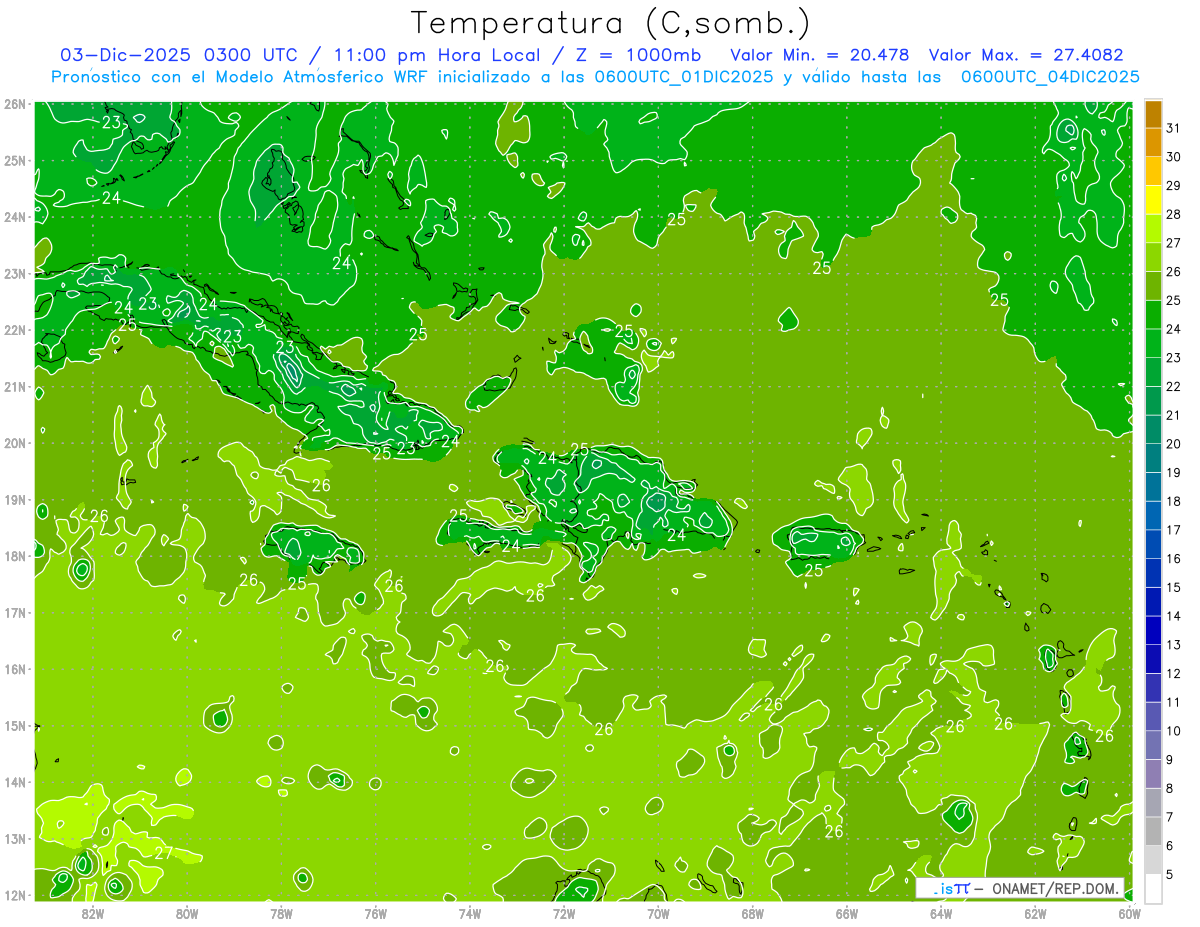Click the ONAMET/REP.DOM. credit label
The height and width of the screenshot is (927, 1200).
click(x=1056, y=888)
